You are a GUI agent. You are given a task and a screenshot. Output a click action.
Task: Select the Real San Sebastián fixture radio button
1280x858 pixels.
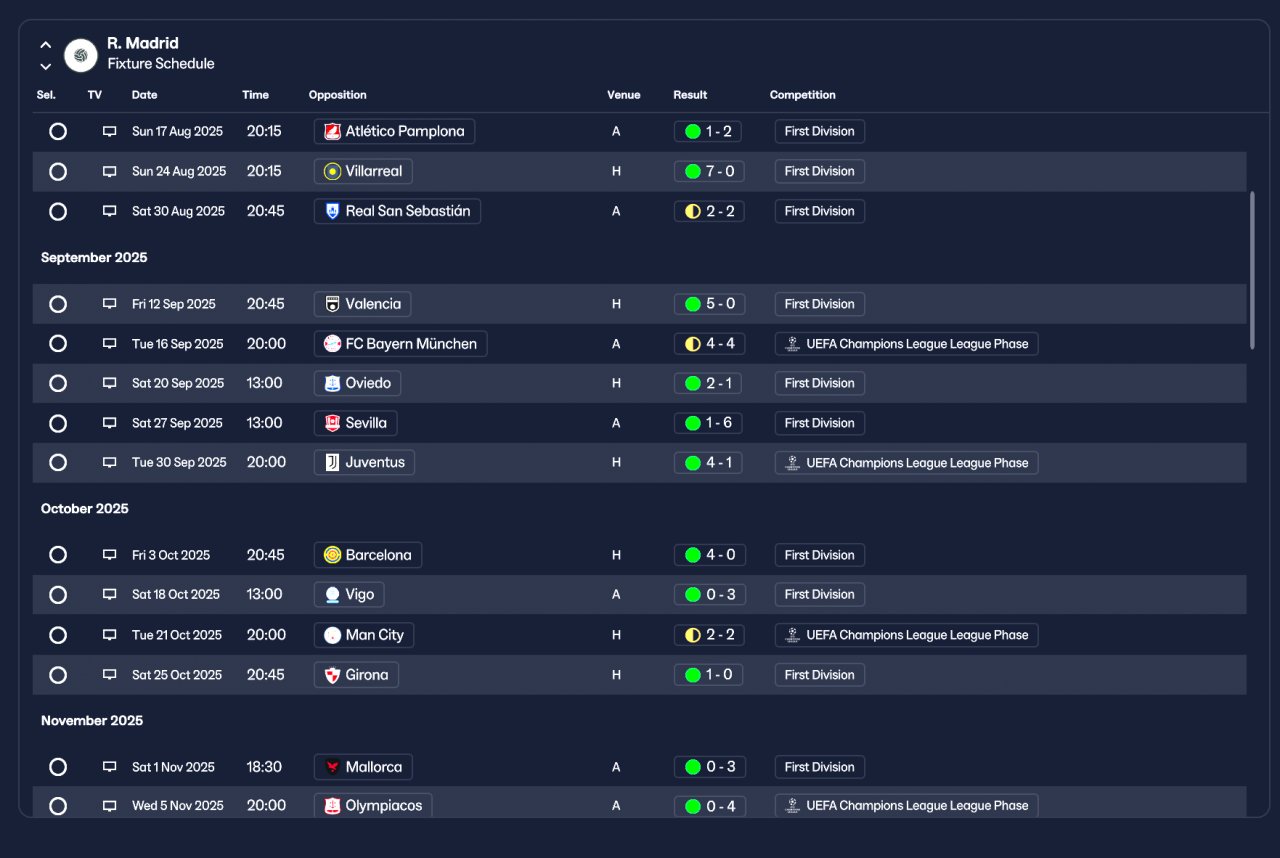pos(58,211)
